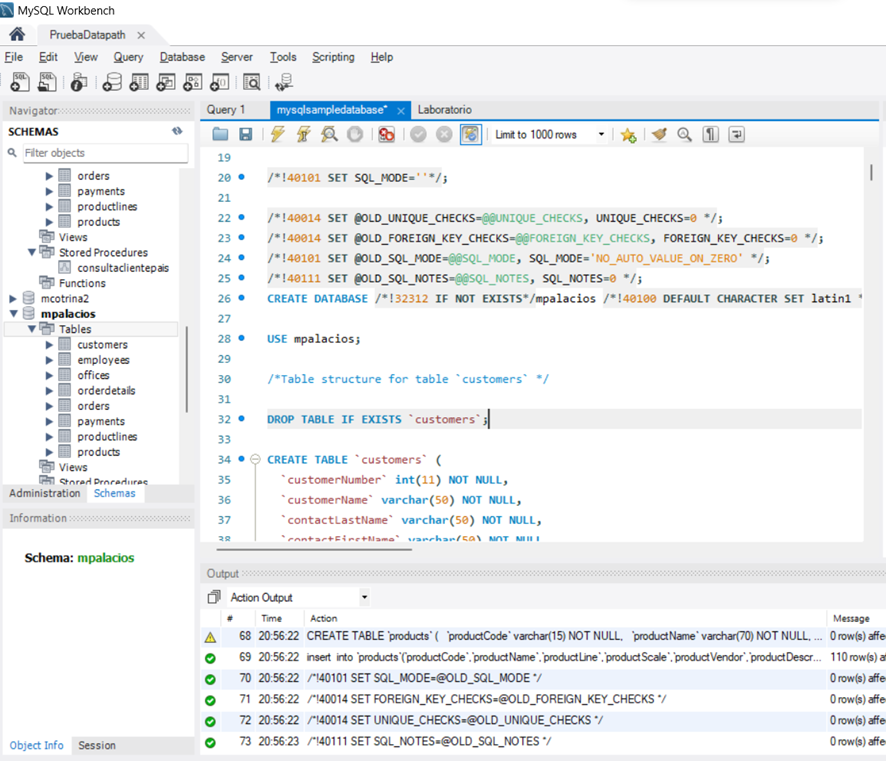Open the Object Info panel
Screen dimensions: 886x761
click(x=36, y=745)
